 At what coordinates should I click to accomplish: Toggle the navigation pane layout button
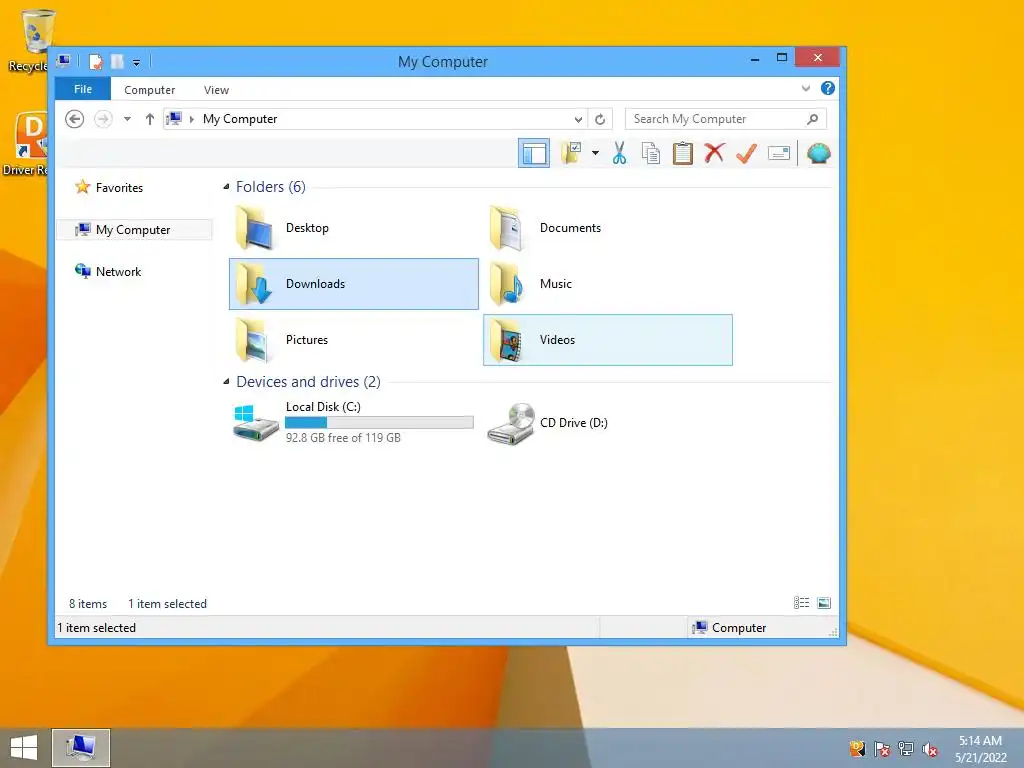(x=534, y=153)
